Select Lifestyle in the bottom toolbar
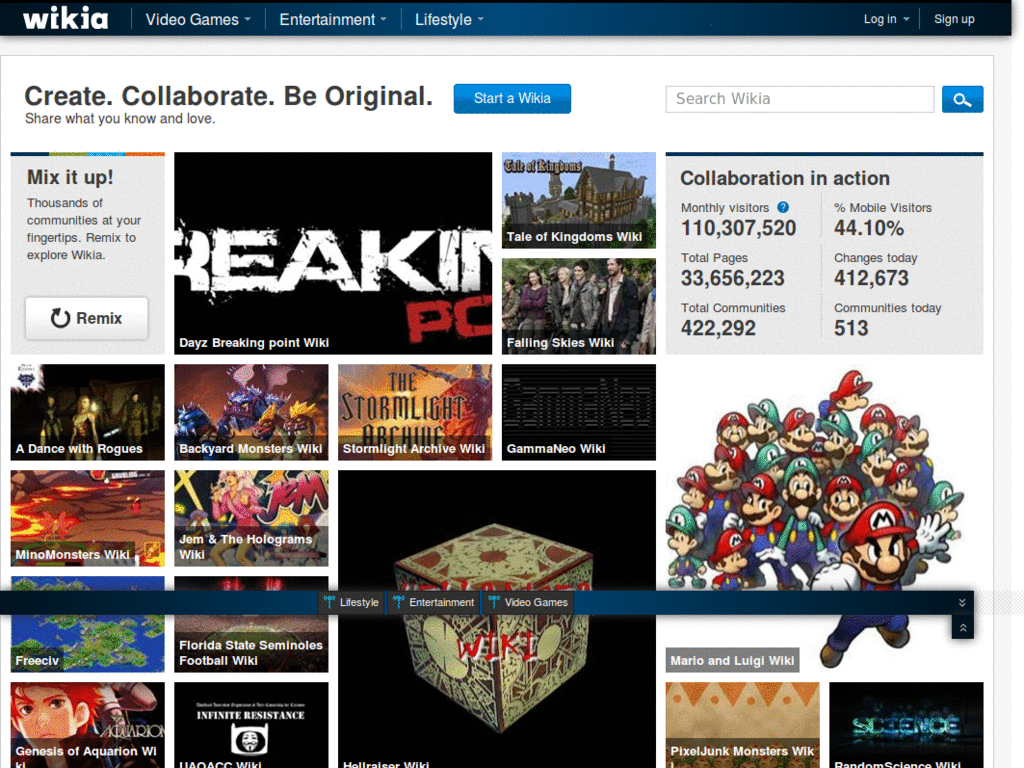 (x=351, y=602)
